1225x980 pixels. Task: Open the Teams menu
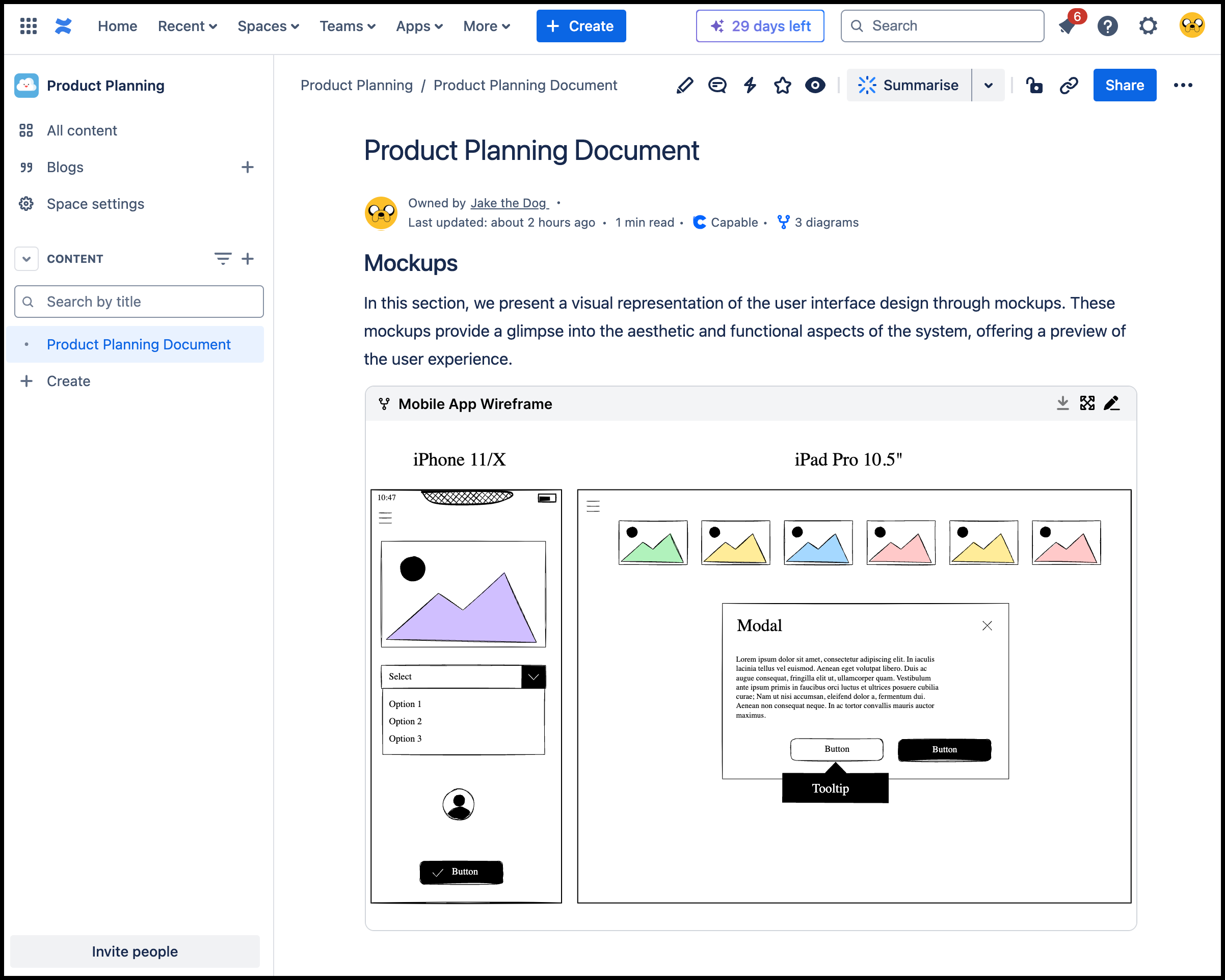(347, 26)
